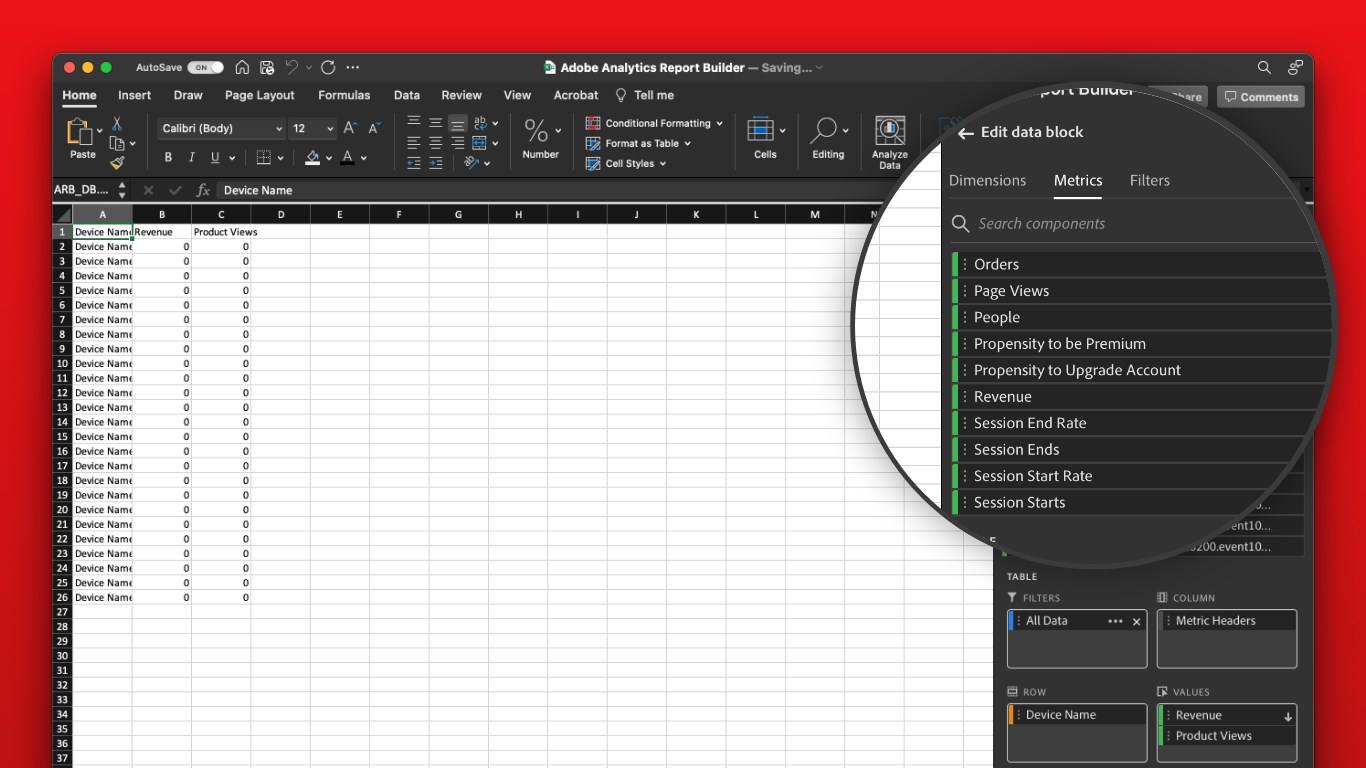
Task: Click the Search magnifier in the title bar
Action: coord(1264,68)
